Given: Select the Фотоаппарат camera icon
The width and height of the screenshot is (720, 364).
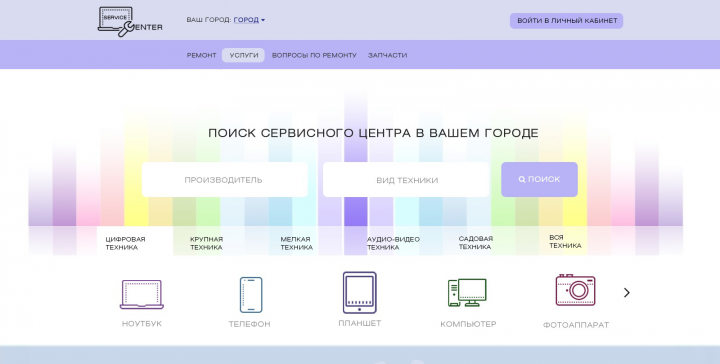Looking at the screenshot, I should click(575, 290).
